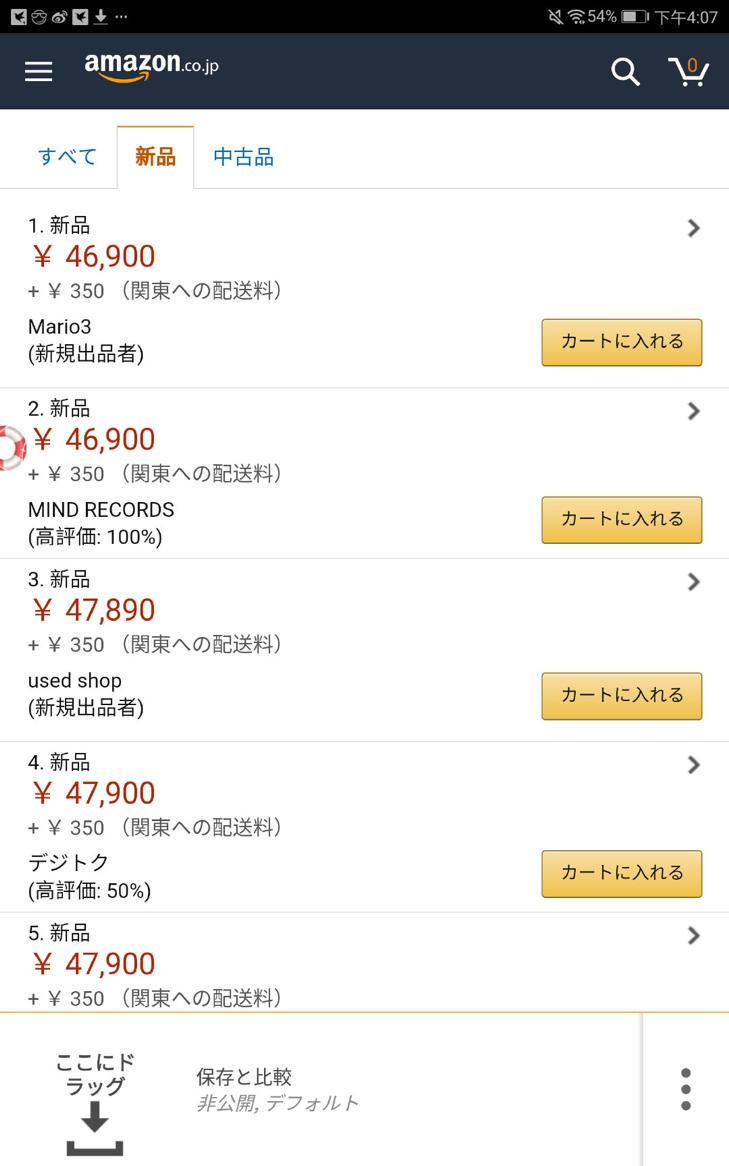Expand offer 1 details chevron
Screen dimensions: 729x1166
693,228
